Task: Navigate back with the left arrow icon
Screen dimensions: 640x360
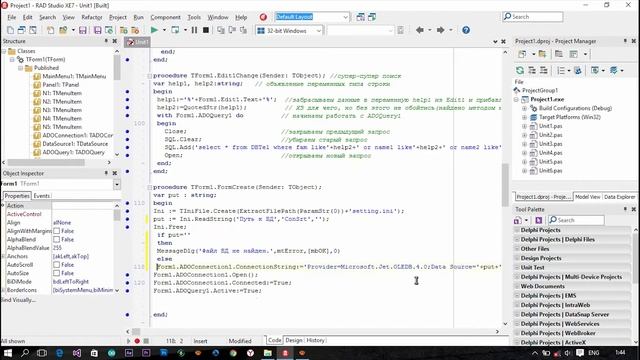Action: tap(420, 30)
